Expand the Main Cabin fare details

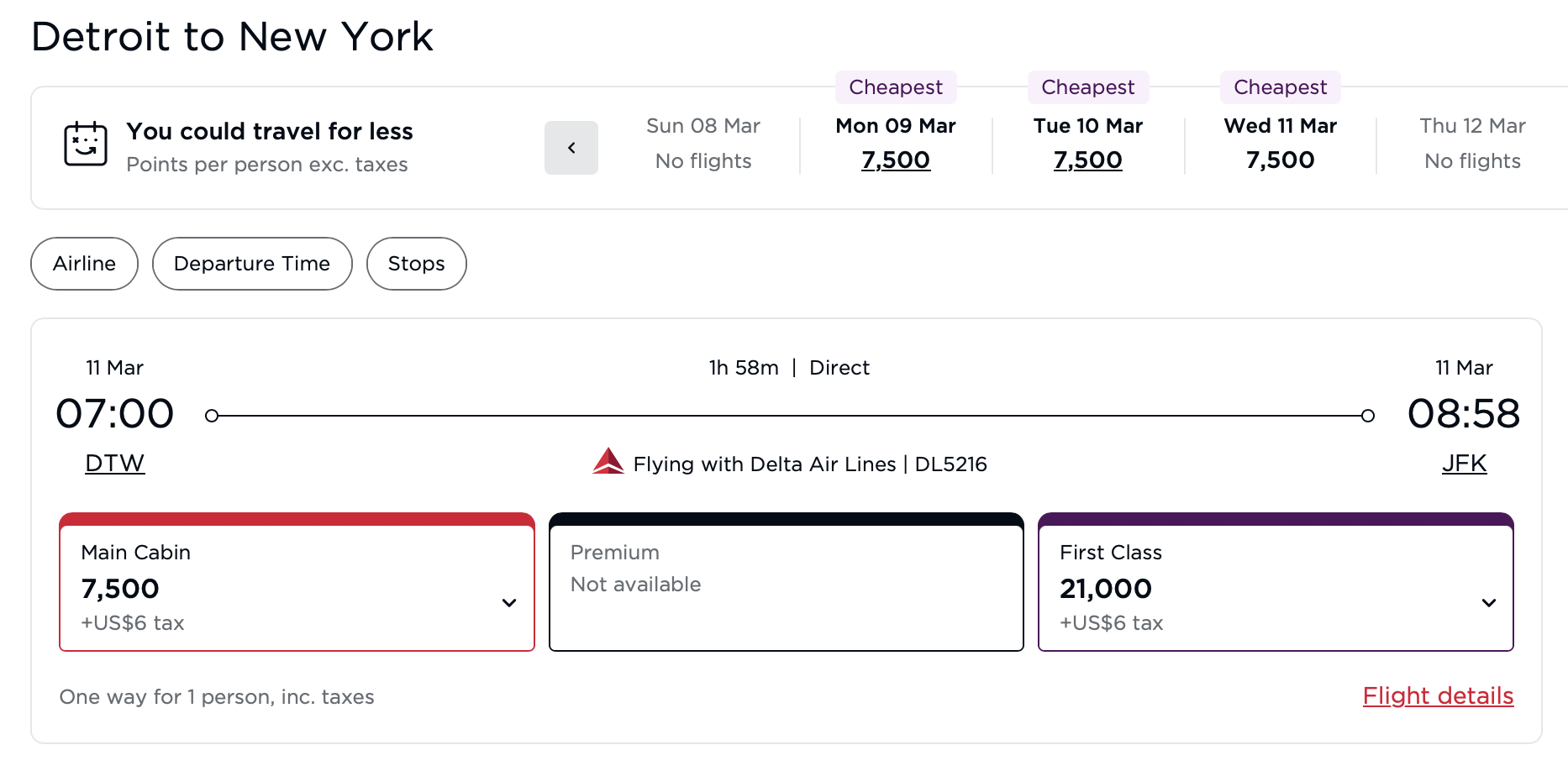pos(509,603)
